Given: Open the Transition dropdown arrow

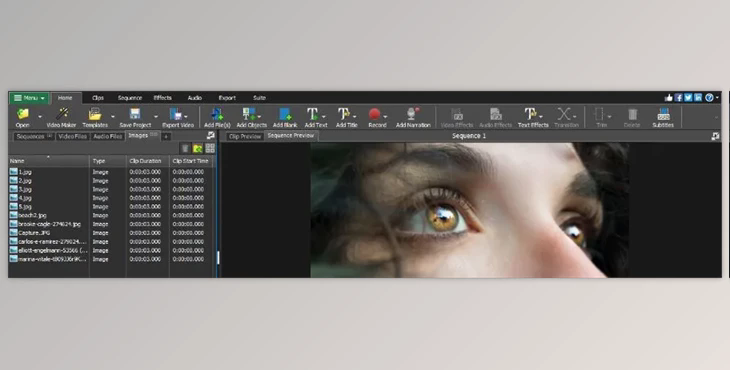Looking at the screenshot, I should tap(575, 117).
